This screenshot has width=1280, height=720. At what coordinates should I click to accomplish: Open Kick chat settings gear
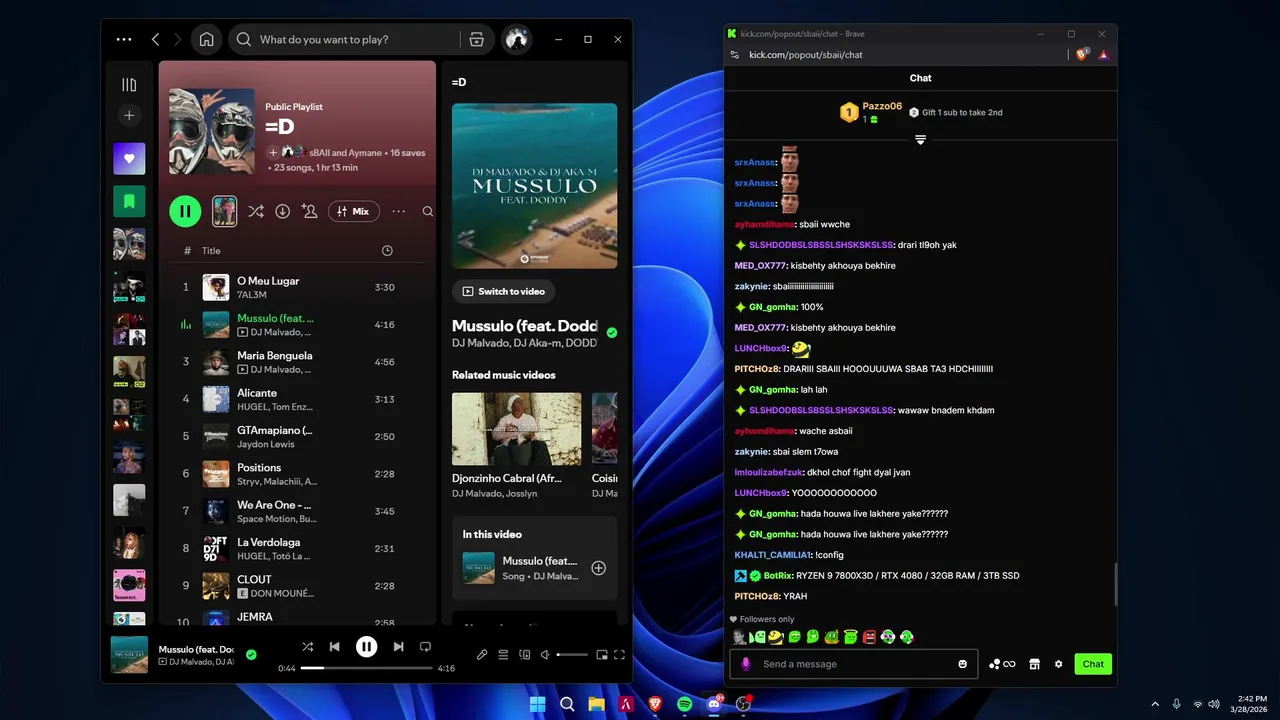point(1058,664)
